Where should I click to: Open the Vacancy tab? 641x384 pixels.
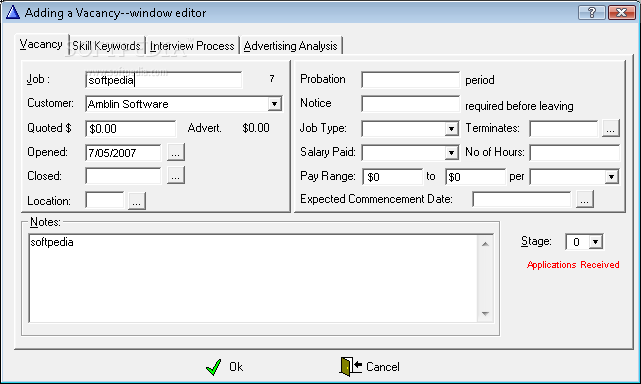click(41, 44)
